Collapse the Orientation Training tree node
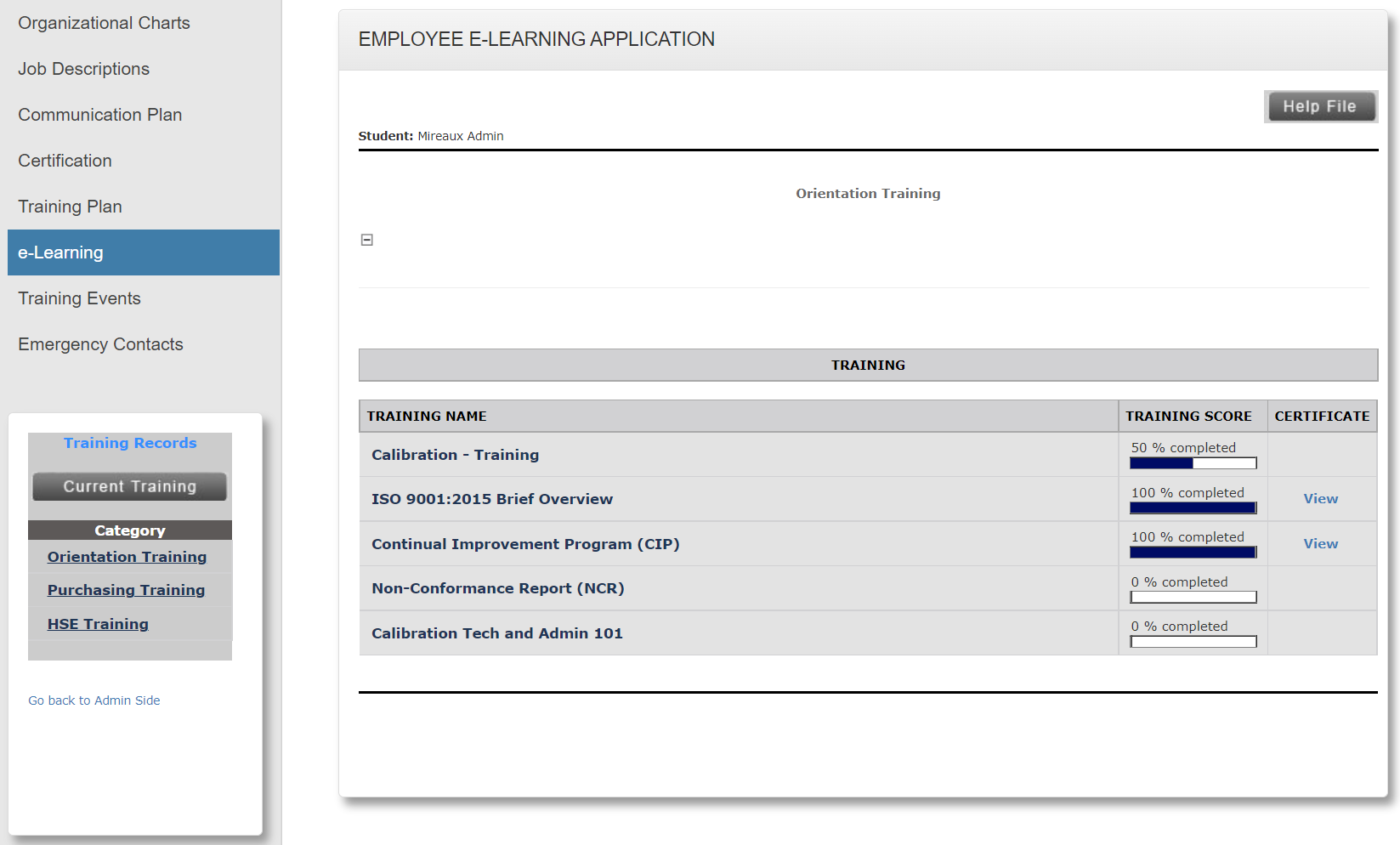This screenshot has height=845, width=1400. (x=366, y=240)
